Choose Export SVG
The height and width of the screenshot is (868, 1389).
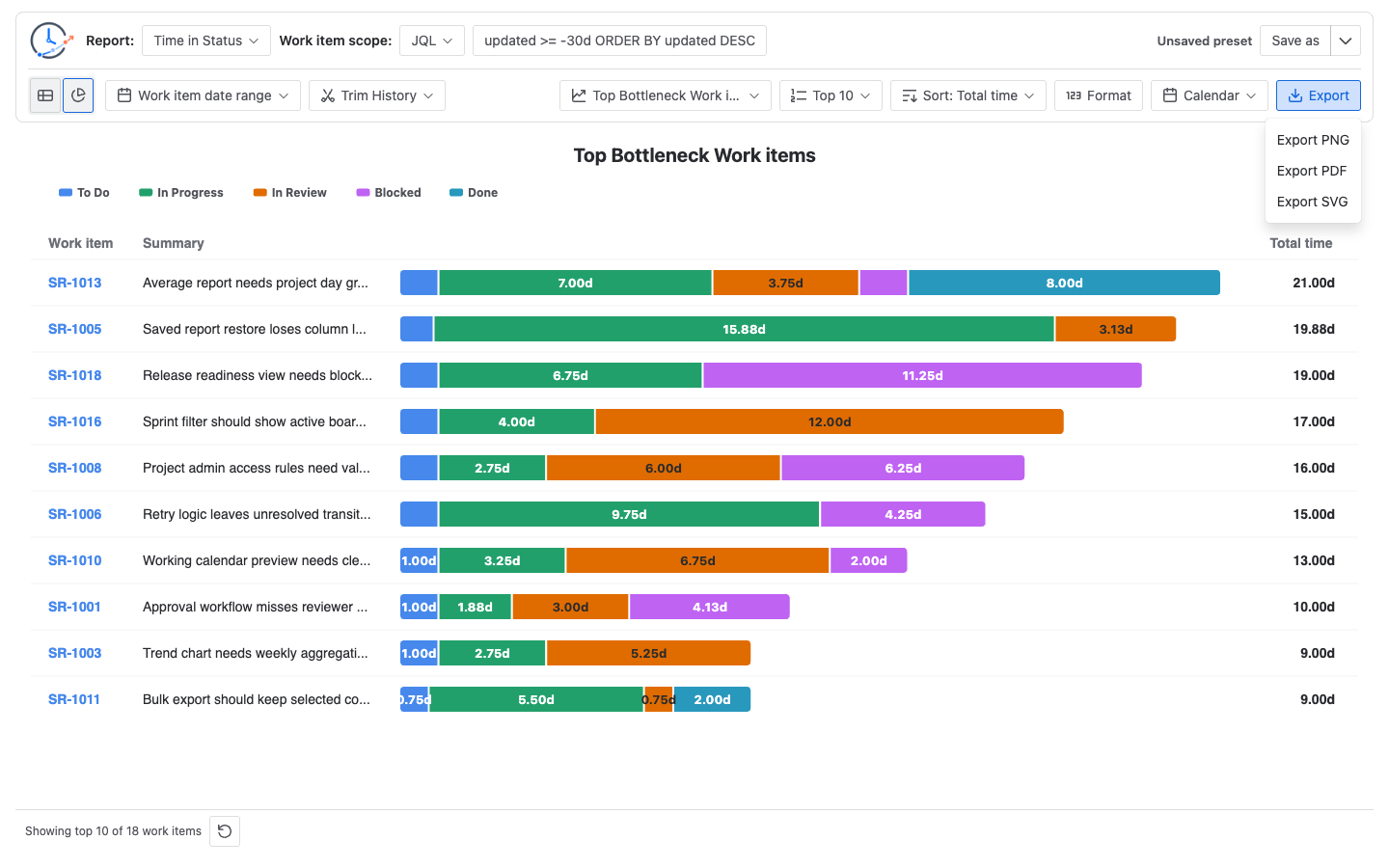pyautogui.click(x=1313, y=202)
